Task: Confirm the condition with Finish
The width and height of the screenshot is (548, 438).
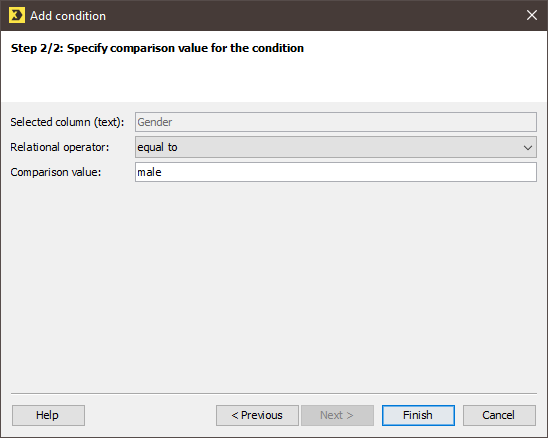Action: pos(418,415)
